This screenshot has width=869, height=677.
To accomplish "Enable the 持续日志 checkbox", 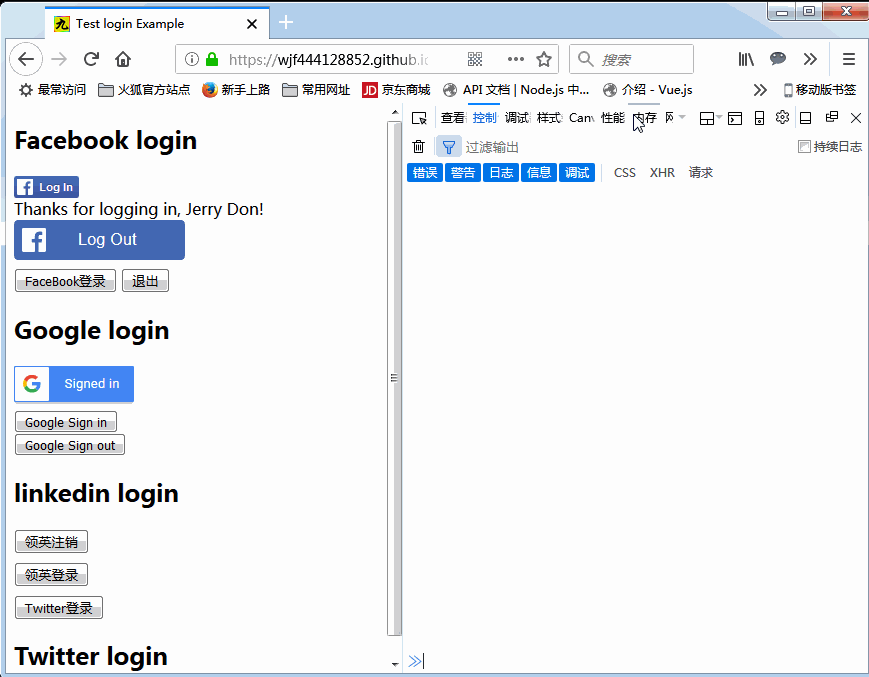I will point(804,145).
